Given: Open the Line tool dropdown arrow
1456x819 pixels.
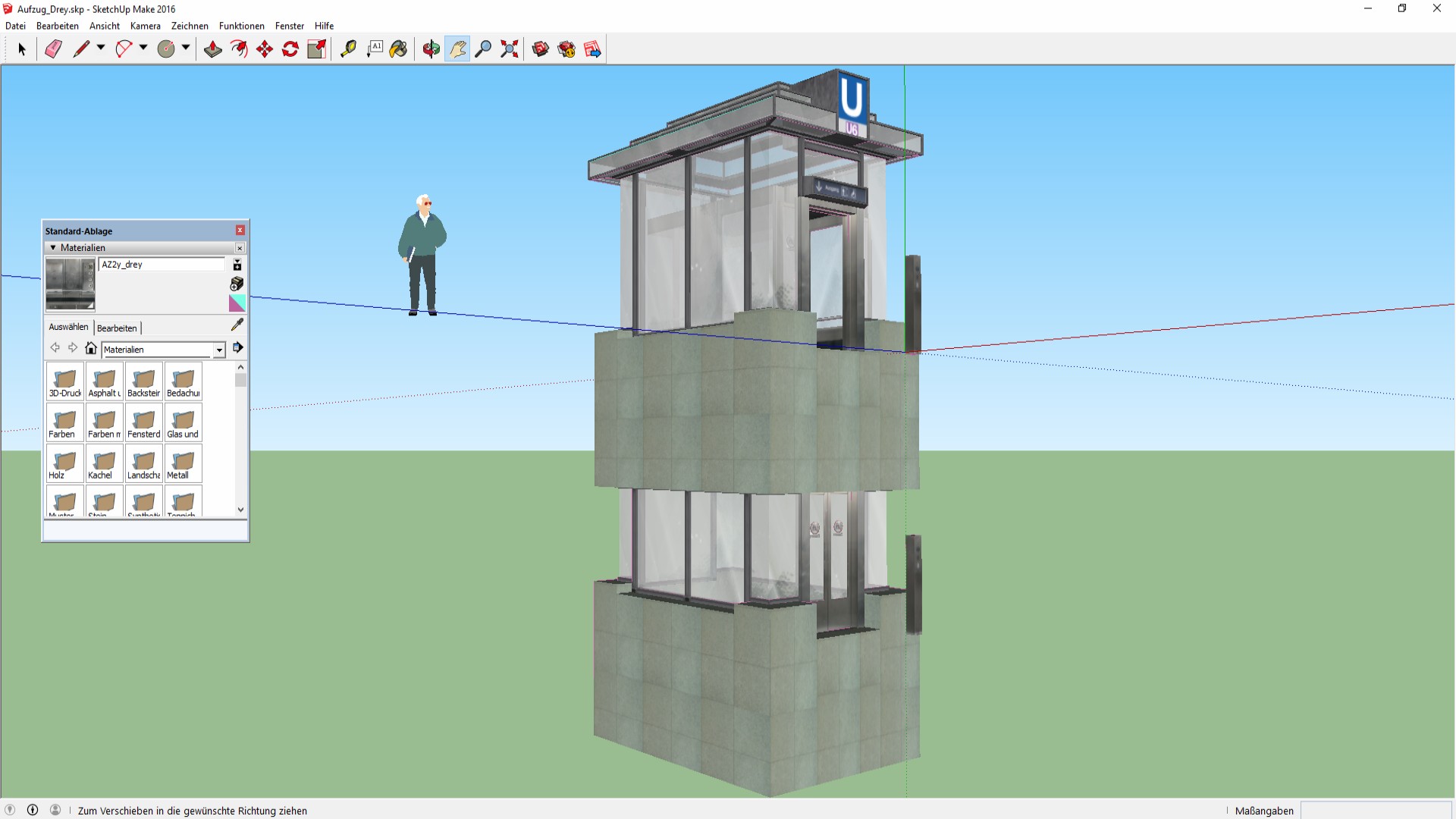Looking at the screenshot, I should 101,48.
